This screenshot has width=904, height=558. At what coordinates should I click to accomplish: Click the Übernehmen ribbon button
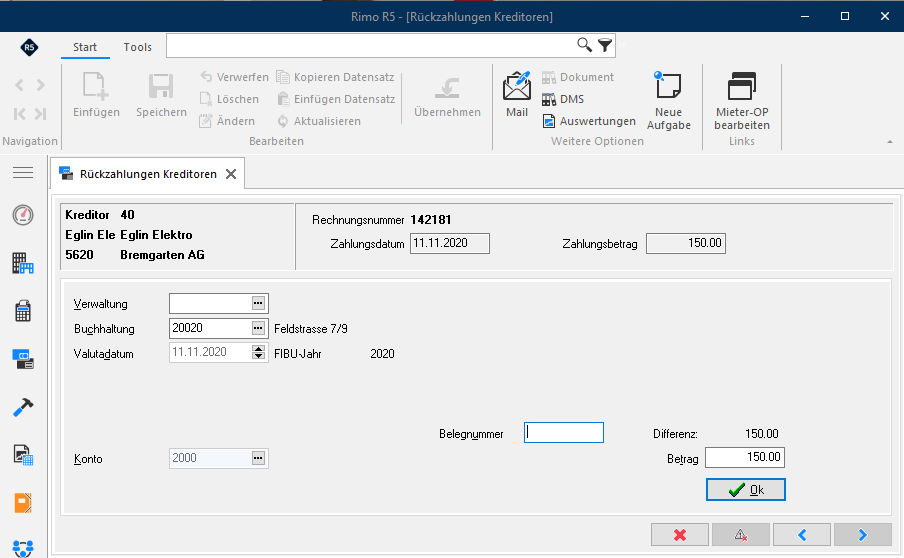pyautogui.click(x=447, y=97)
